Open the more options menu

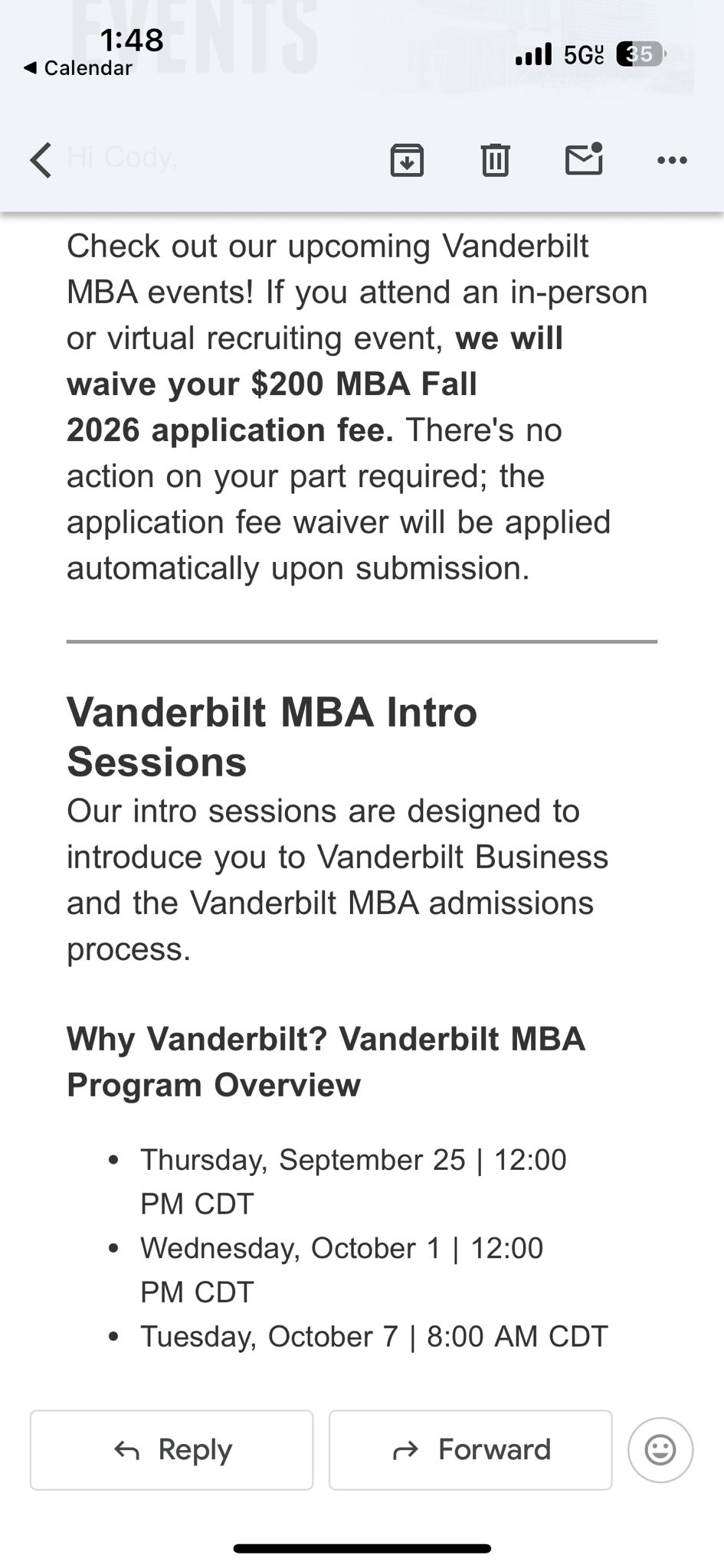tap(672, 160)
